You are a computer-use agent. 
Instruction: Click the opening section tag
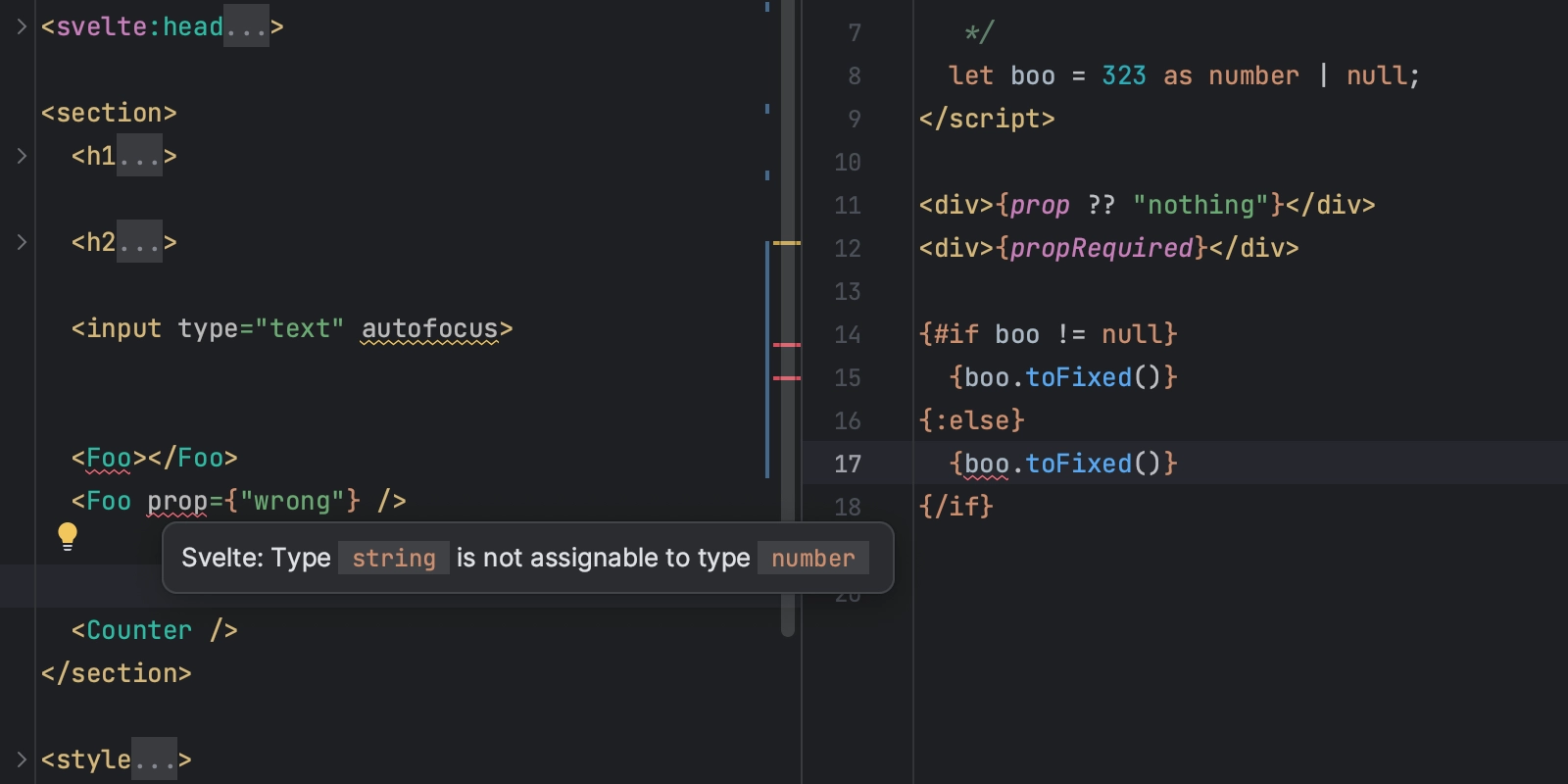[109, 113]
